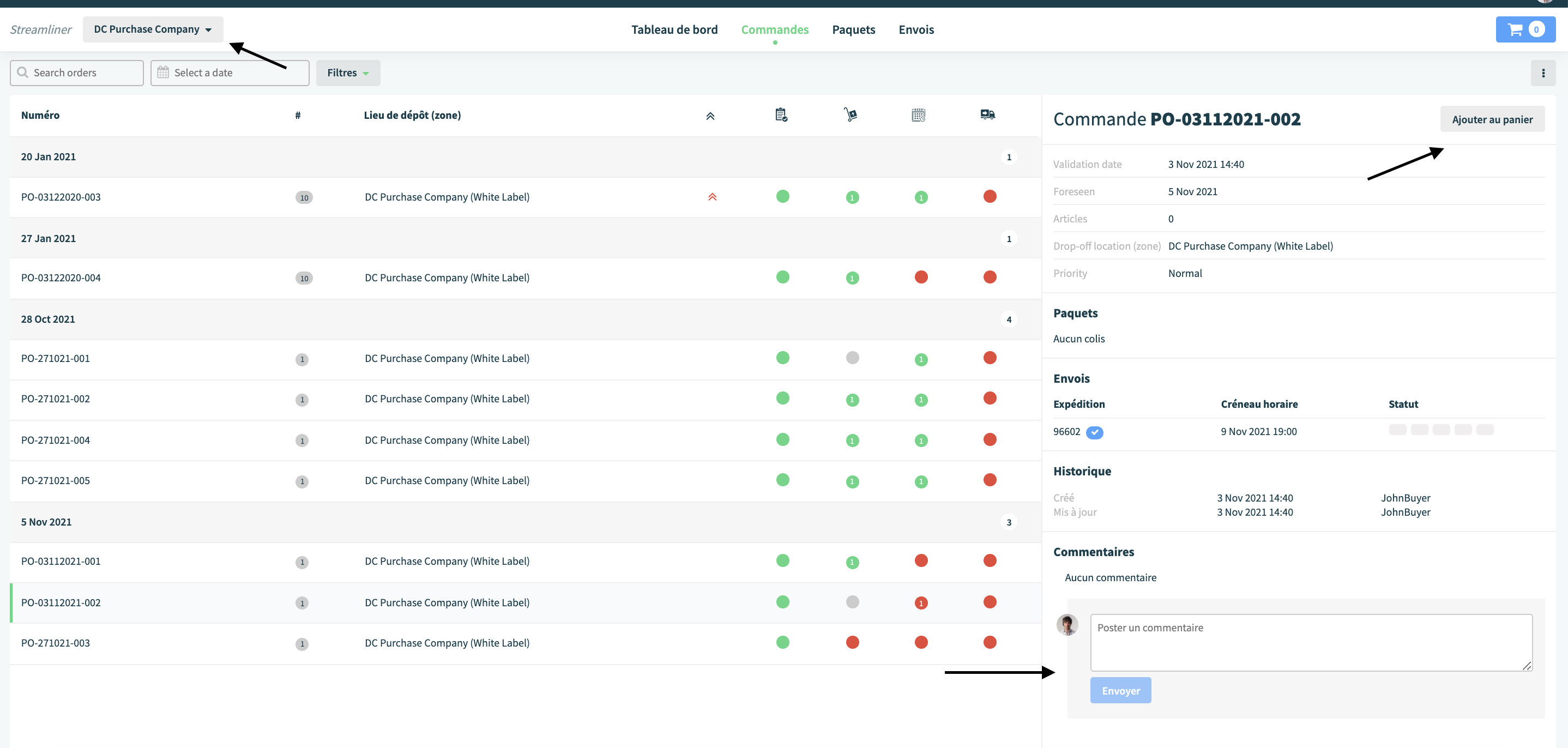The height and width of the screenshot is (748, 1568).
Task: Open the three-dot vertical options menu
Action: pos(1542,73)
